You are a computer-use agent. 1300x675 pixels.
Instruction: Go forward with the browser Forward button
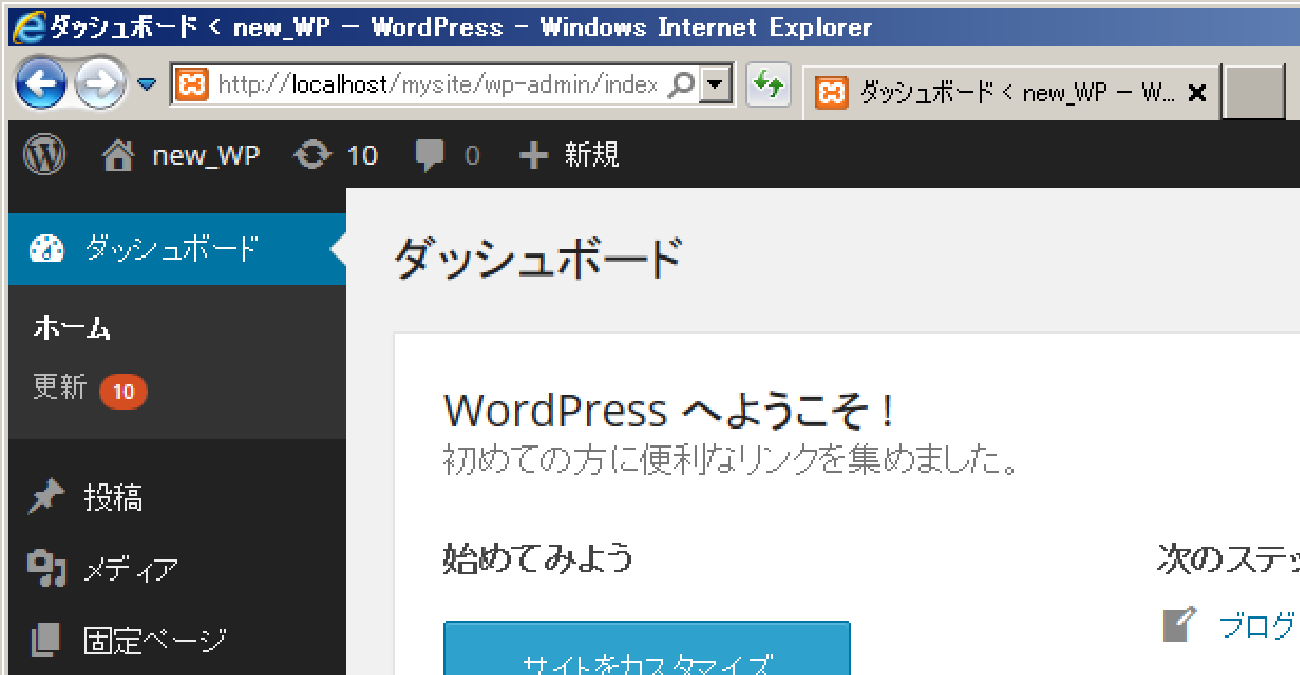(x=100, y=84)
